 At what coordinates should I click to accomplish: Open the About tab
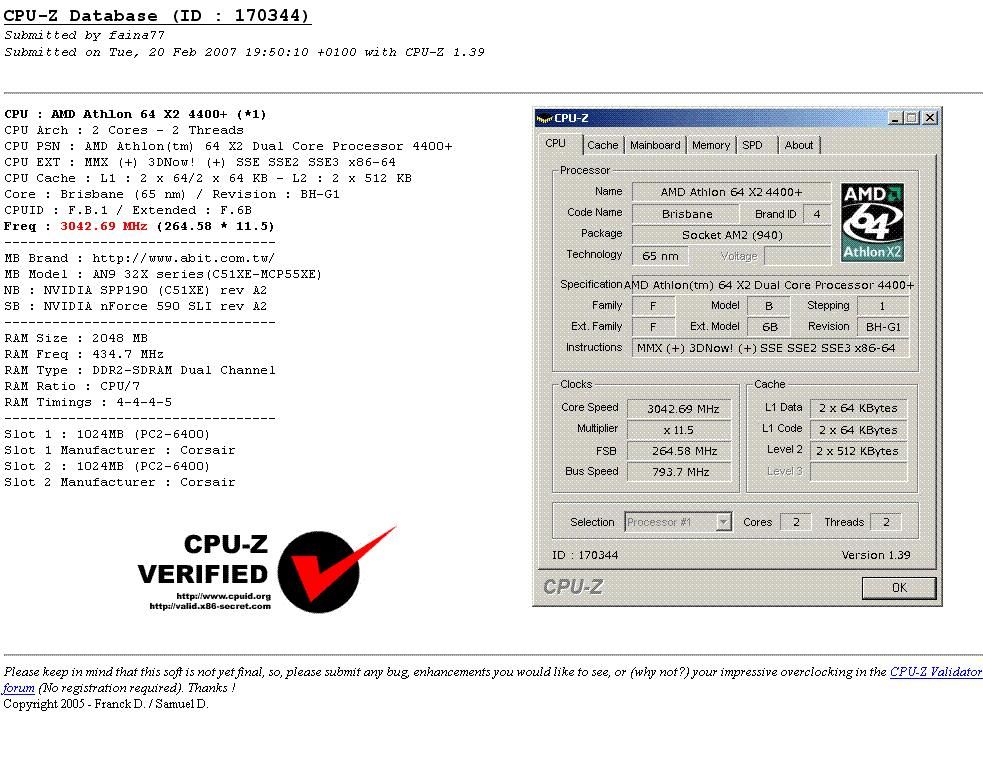click(799, 145)
